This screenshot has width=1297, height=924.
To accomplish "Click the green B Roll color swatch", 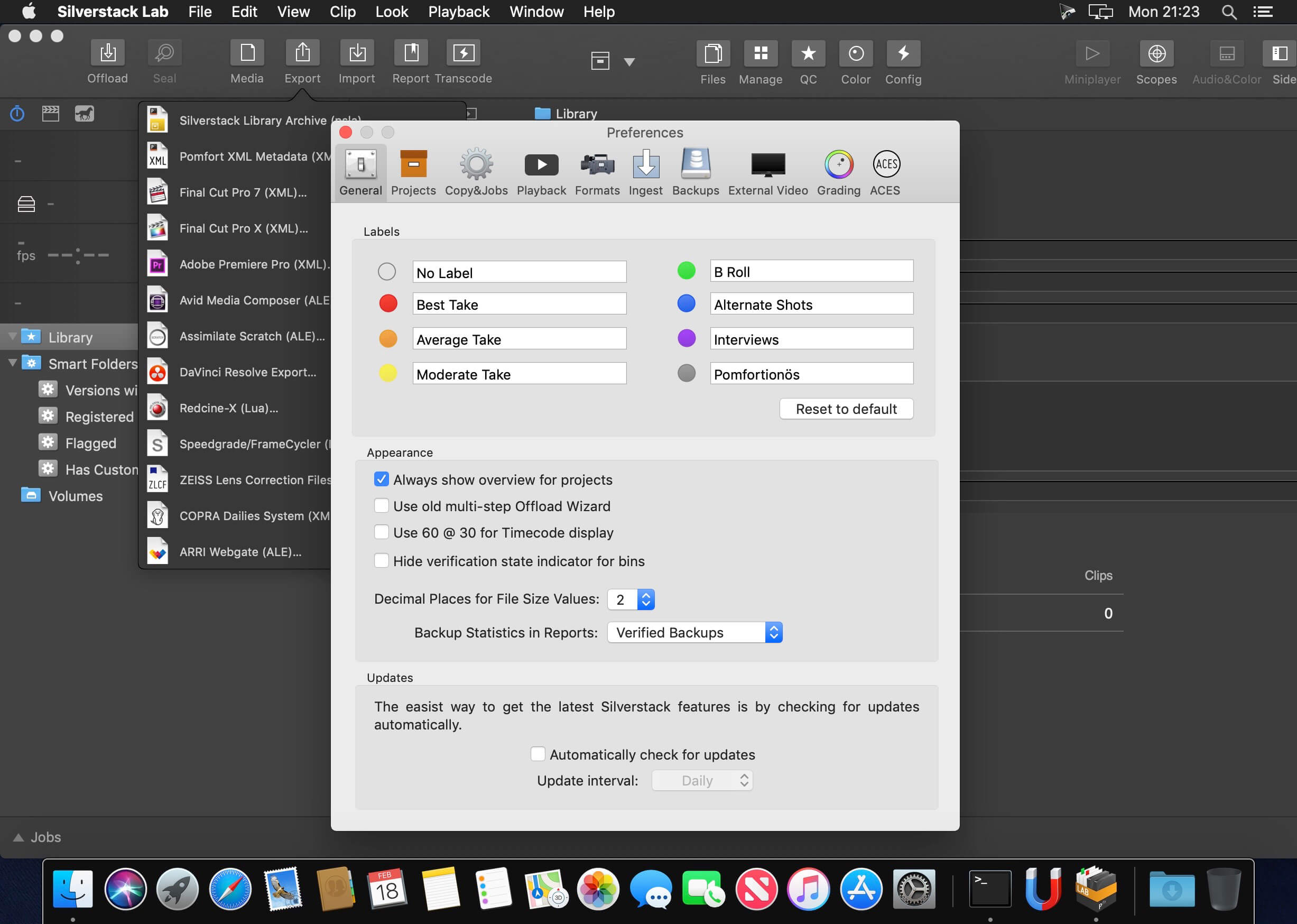I will point(686,270).
